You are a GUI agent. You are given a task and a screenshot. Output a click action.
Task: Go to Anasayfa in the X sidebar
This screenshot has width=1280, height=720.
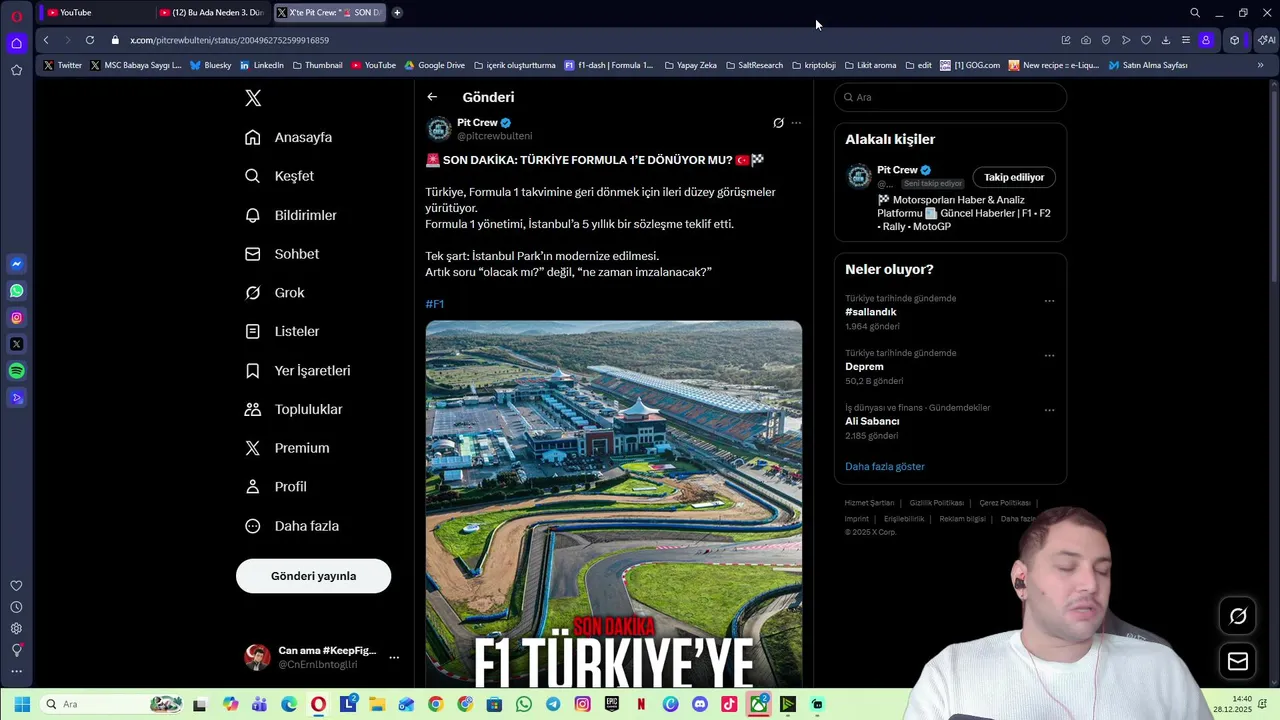[288, 137]
